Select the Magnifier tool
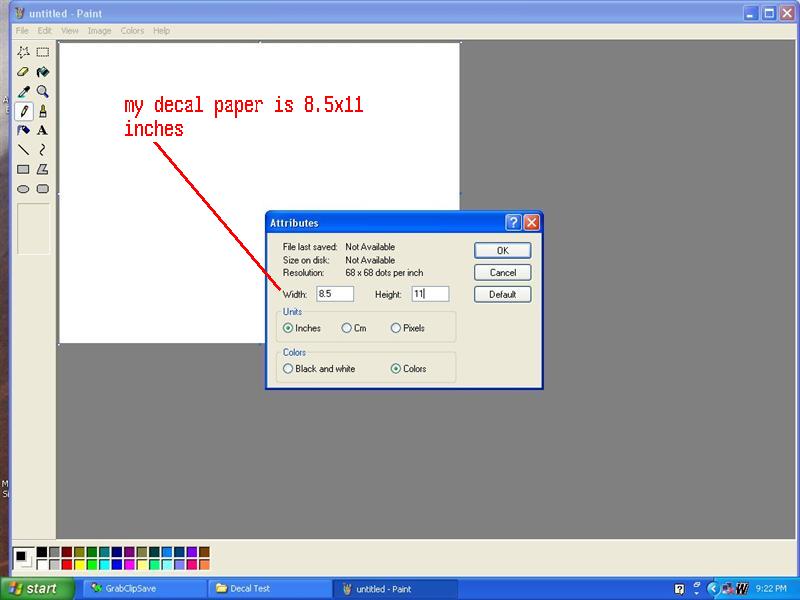The width and height of the screenshot is (800, 600). (x=43, y=91)
